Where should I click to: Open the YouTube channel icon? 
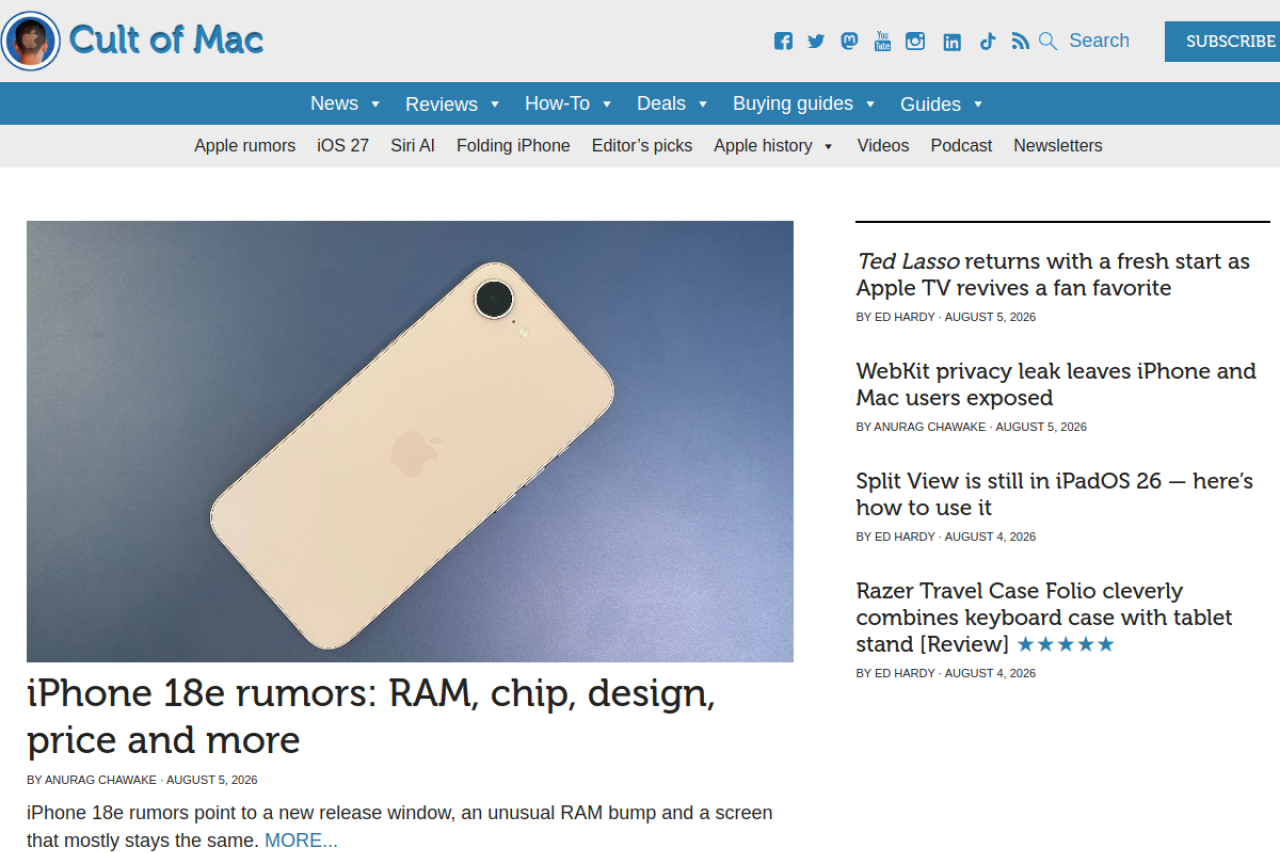[882, 41]
